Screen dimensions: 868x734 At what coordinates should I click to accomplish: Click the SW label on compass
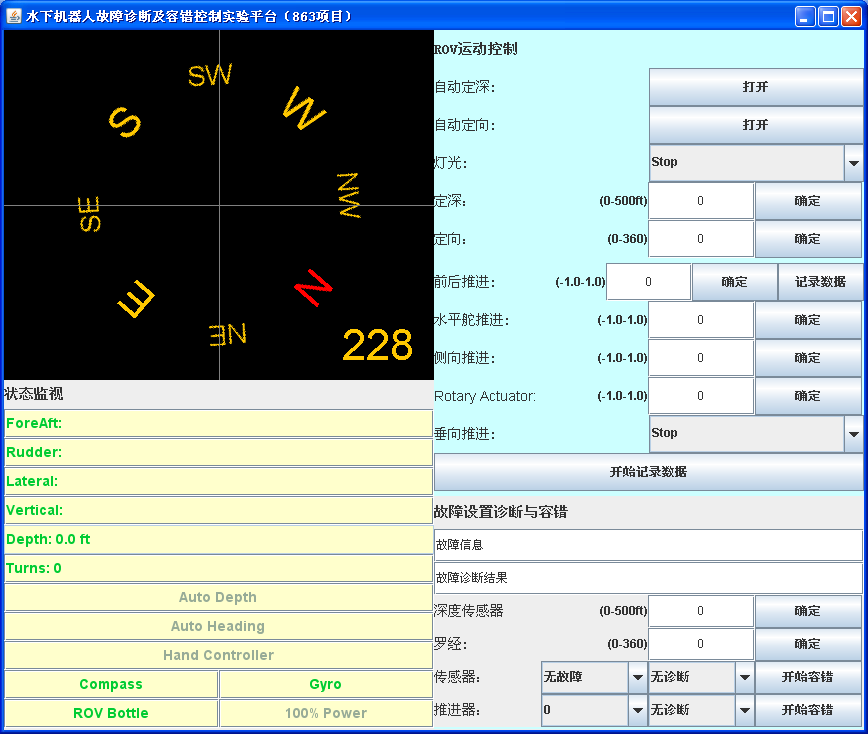pos(210,75)
